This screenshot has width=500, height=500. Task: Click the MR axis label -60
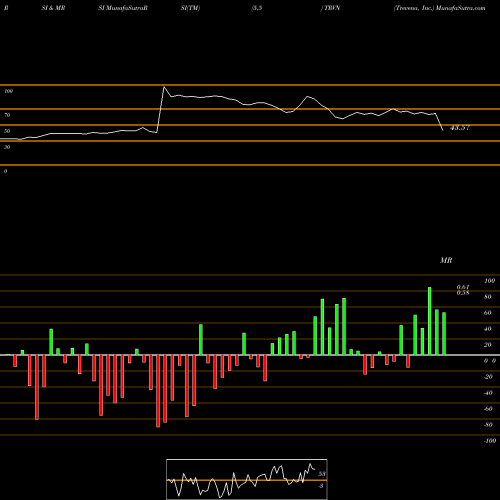pos(488,409)
